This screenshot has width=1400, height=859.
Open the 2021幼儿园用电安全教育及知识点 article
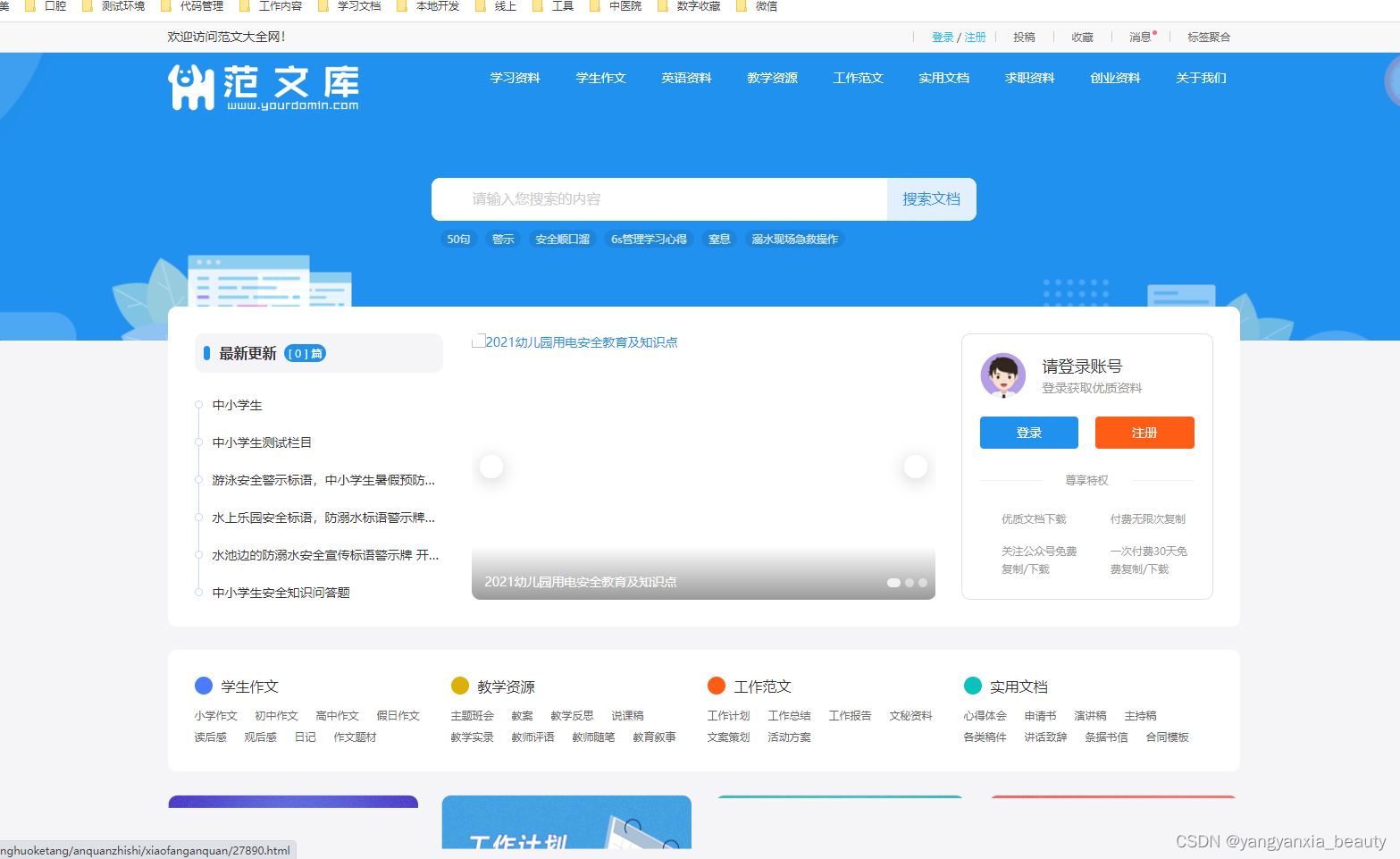pyautogui.click(x=582, y=341)
